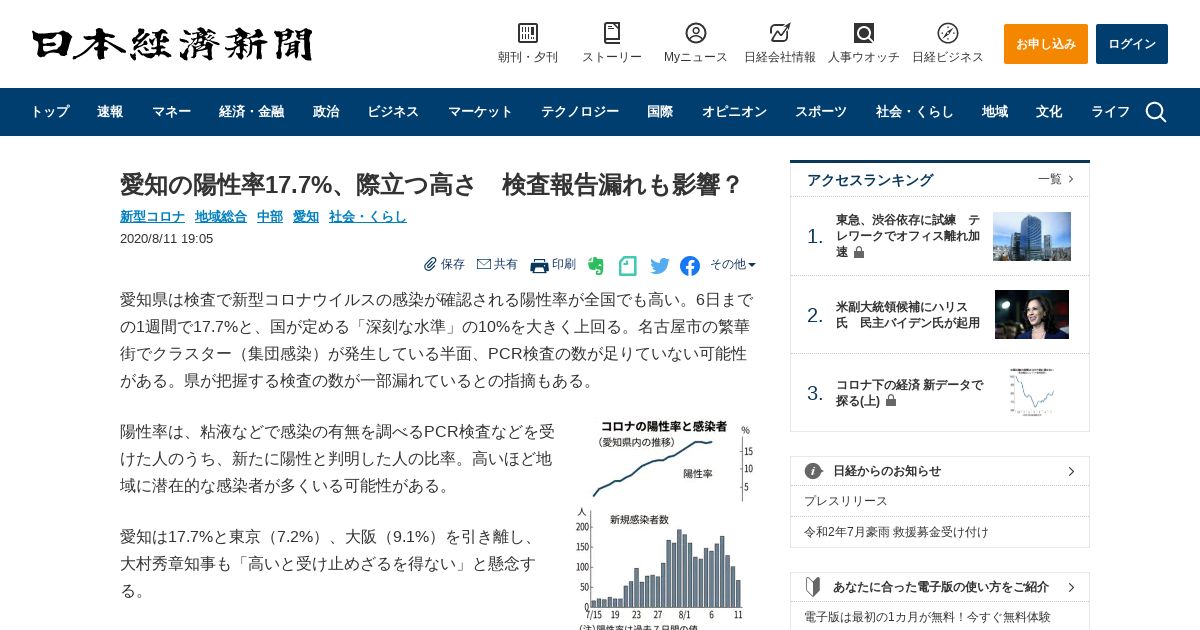Share article on Twitter

coord(660,266)
